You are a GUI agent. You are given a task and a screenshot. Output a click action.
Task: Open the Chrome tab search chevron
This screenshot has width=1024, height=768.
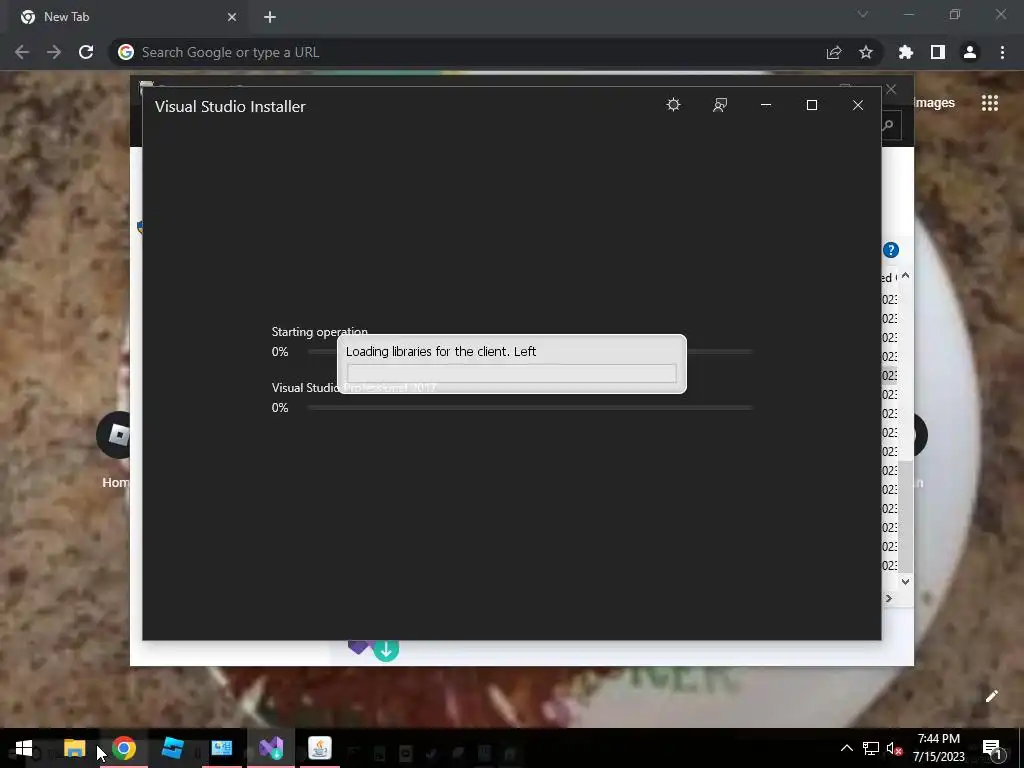point(863,14)
